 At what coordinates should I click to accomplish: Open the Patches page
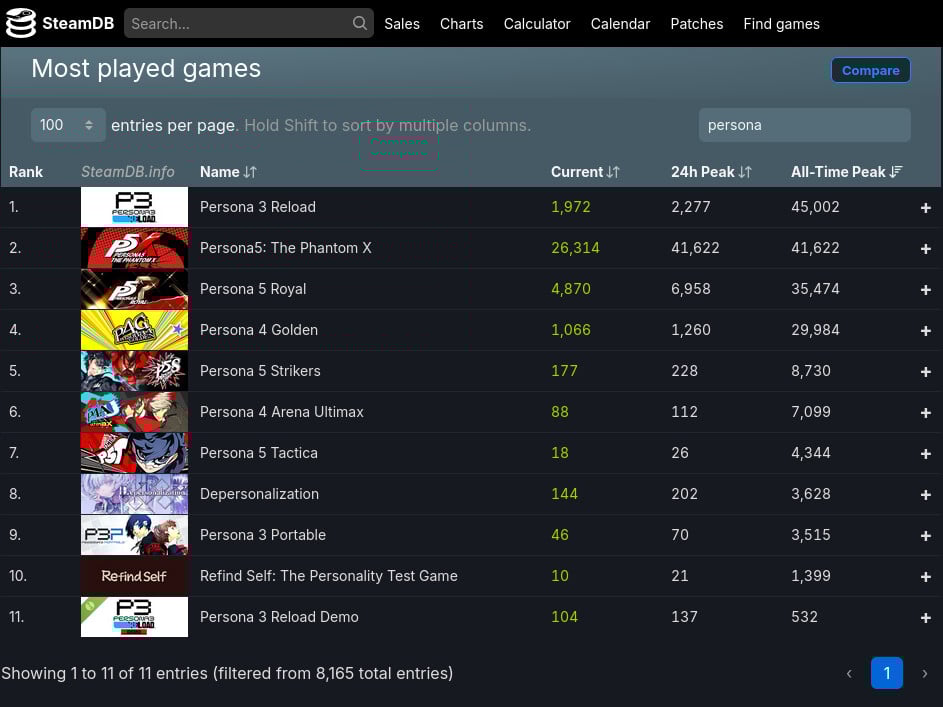pyautogui.click(x=696, y=24)
